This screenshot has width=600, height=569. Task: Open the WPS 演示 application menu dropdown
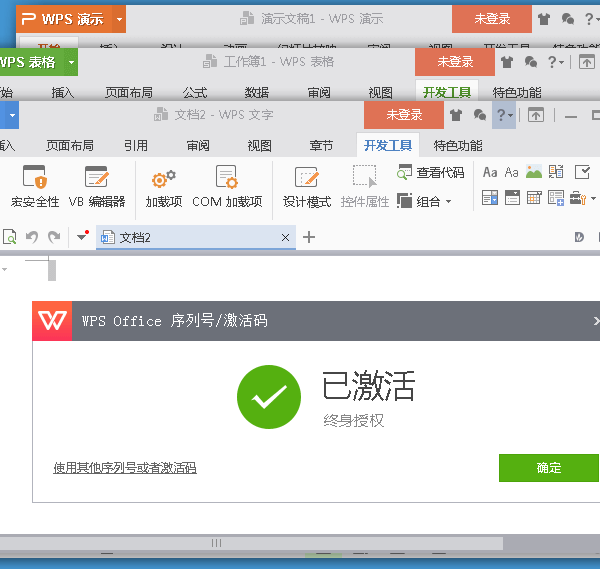coord(120,19)
